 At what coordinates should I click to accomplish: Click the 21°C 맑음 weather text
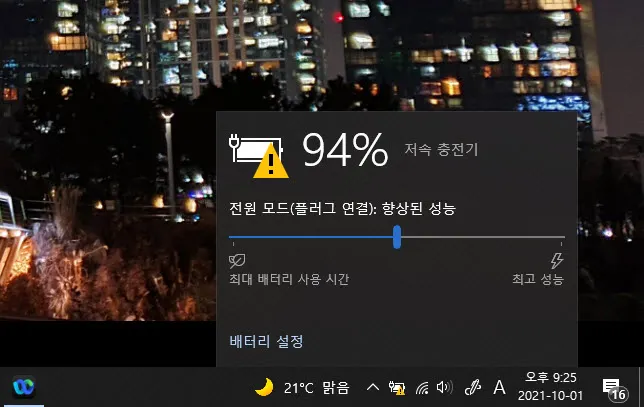(x=316, y=388)
